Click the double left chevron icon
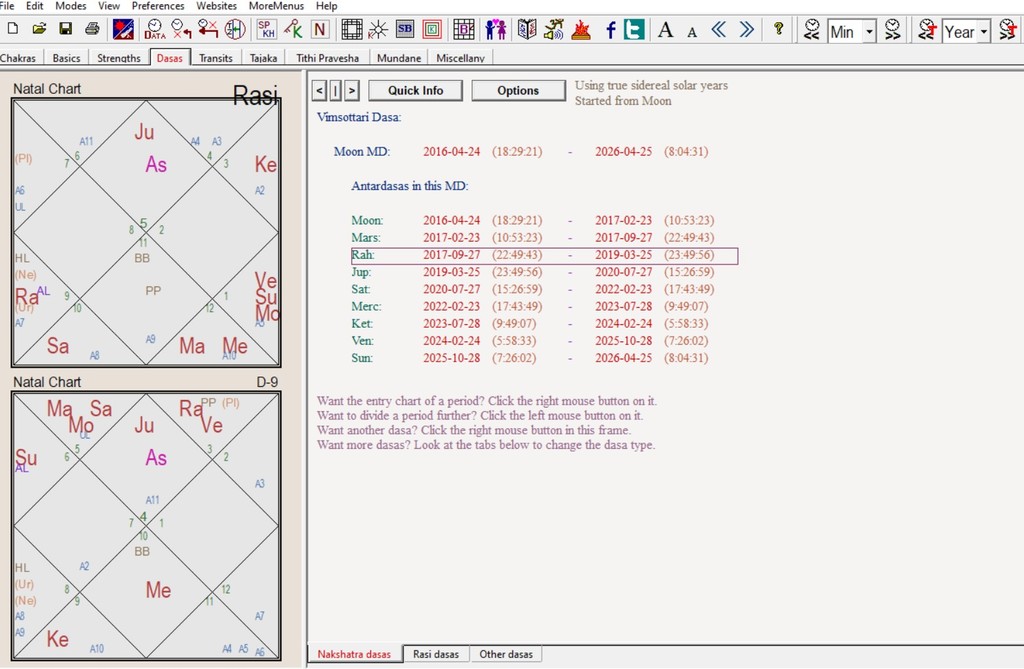This screenshot has height=669, width=1024. pyautogui.click(x=719, y=29)
